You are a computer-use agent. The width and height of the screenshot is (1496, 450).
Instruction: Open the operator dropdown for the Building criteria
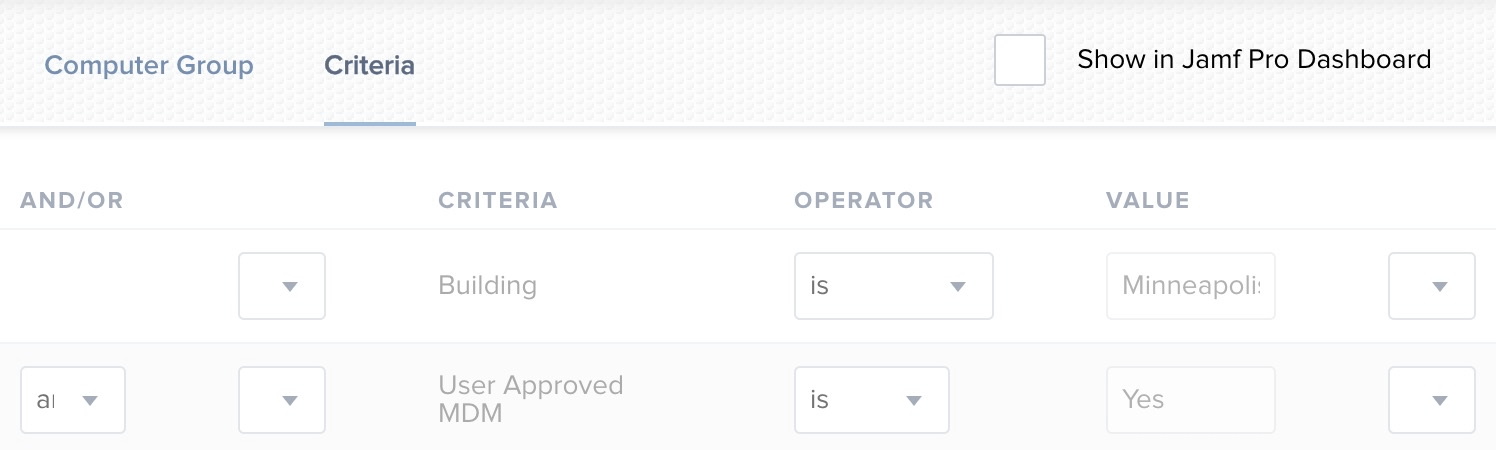click(893, 286)
